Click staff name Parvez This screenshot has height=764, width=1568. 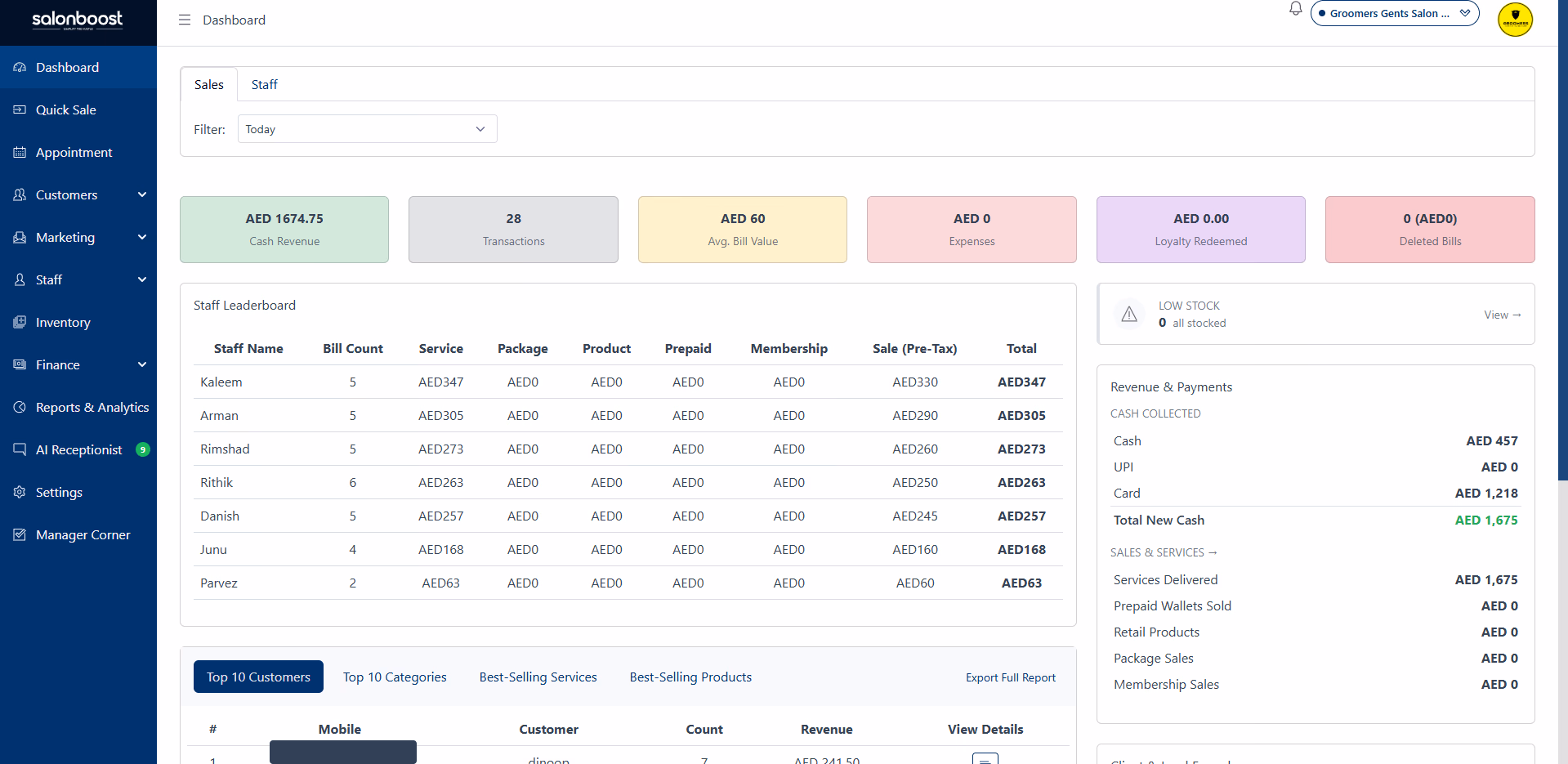click(219, 583)
